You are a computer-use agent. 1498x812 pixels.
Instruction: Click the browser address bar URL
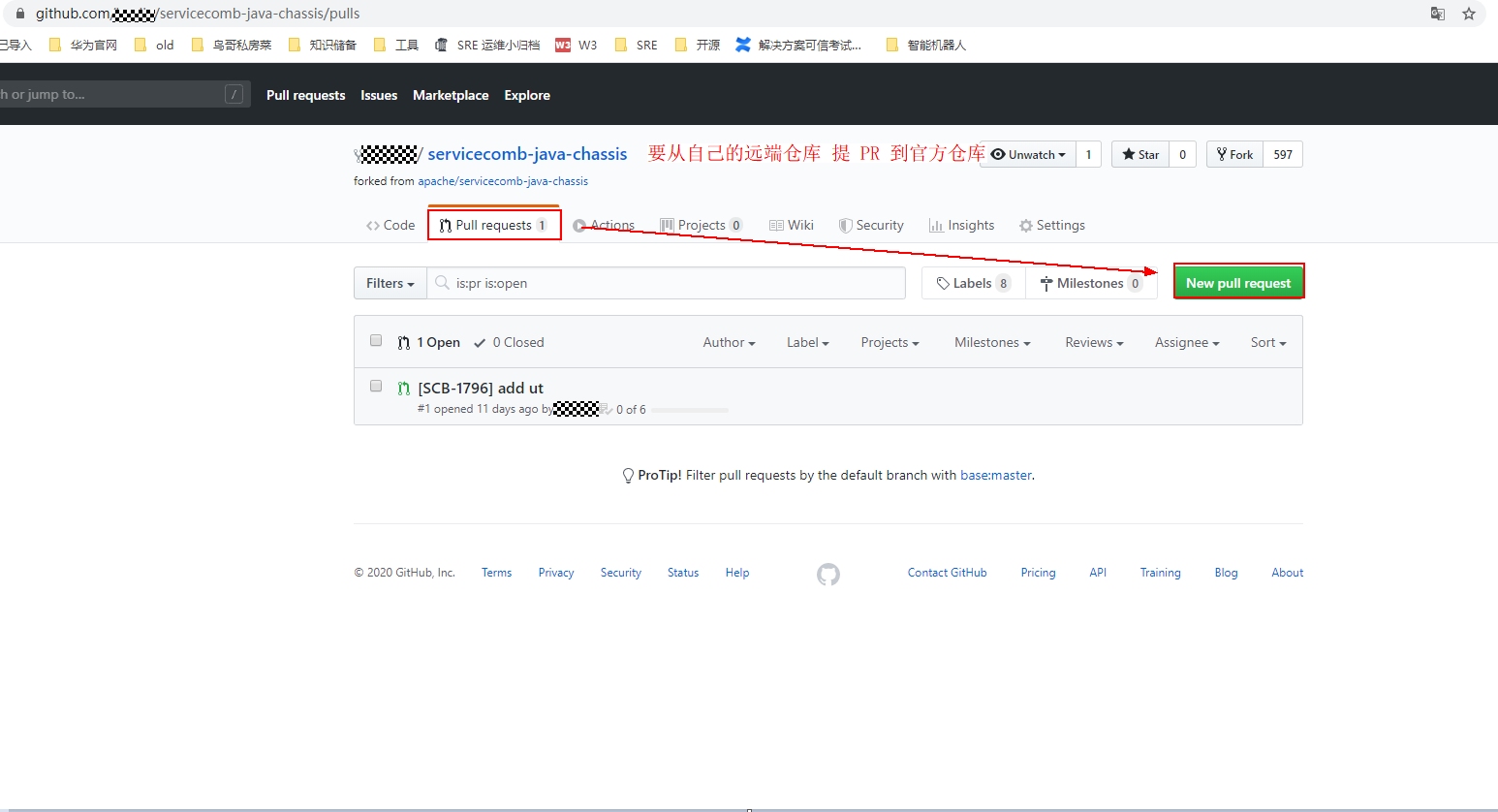click(198, 14)
